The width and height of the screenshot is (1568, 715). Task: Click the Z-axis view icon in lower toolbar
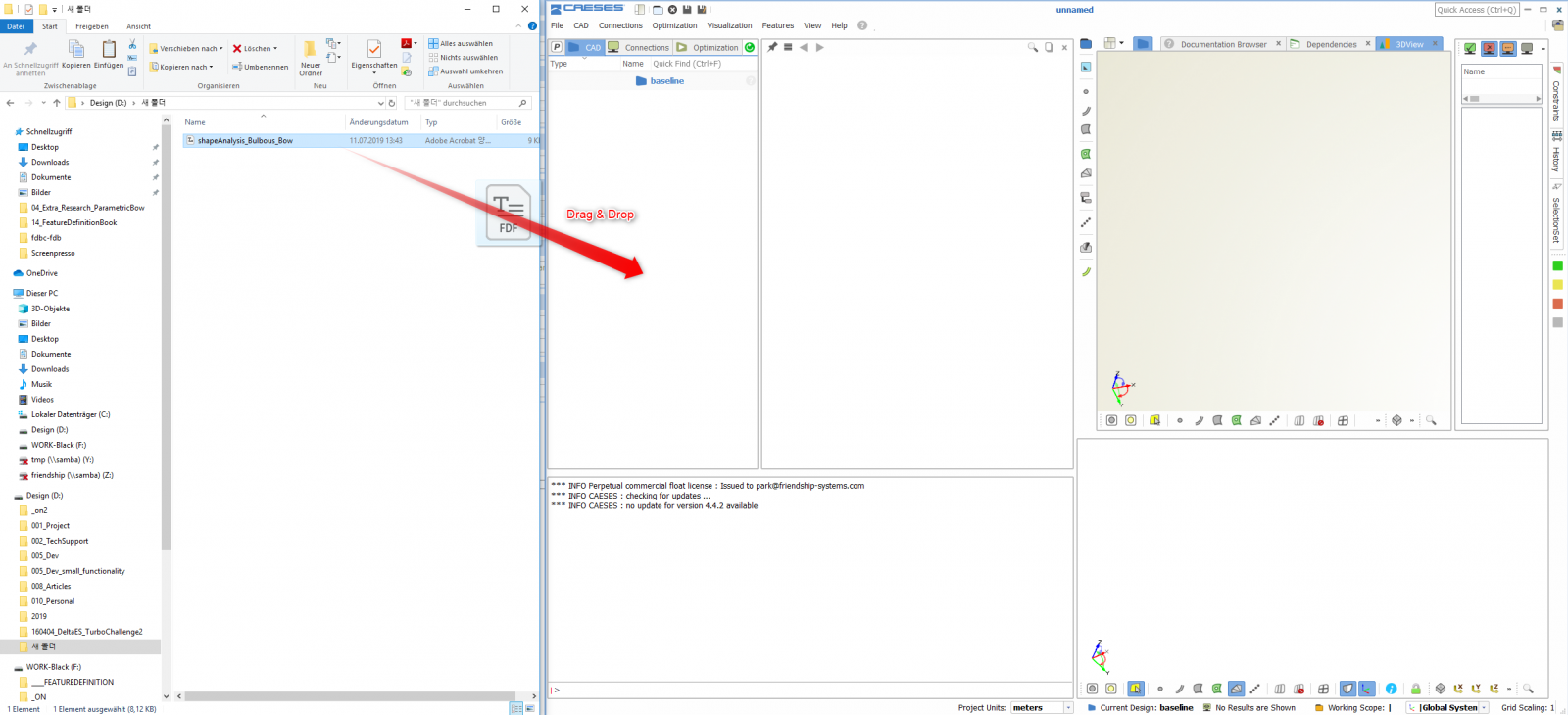(1494, 689)
